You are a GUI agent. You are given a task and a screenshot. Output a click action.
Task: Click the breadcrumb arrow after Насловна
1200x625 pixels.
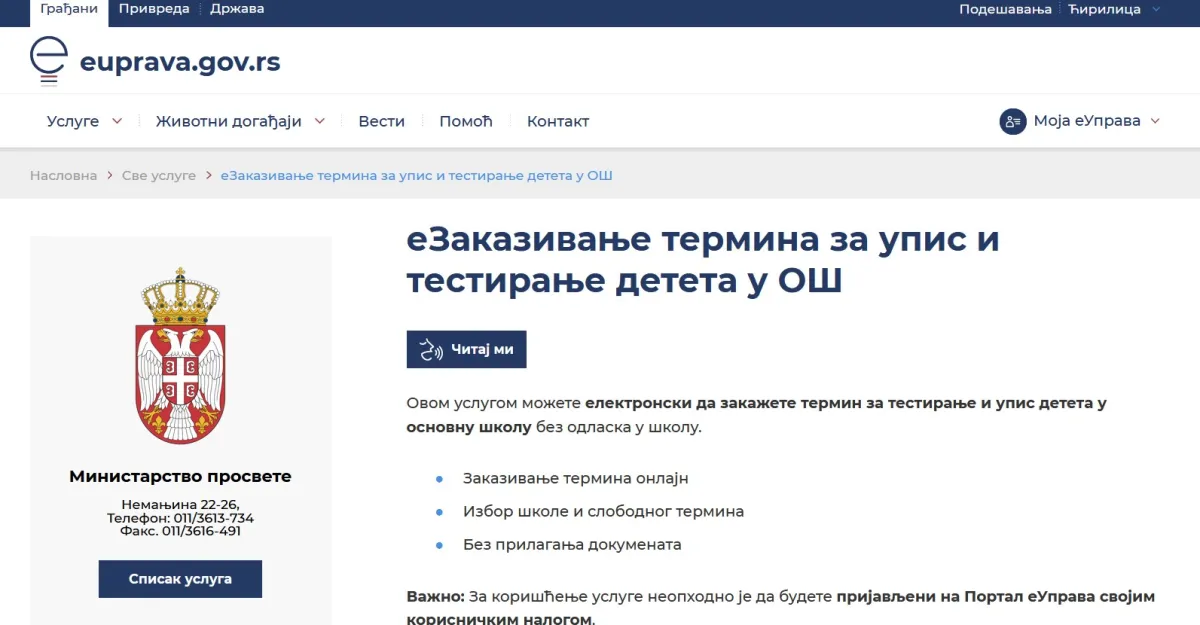110,175
